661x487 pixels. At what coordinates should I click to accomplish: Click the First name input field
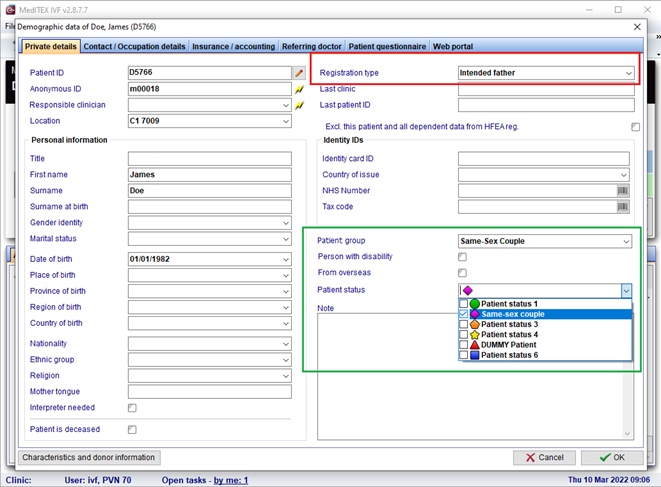pos(210,175)
